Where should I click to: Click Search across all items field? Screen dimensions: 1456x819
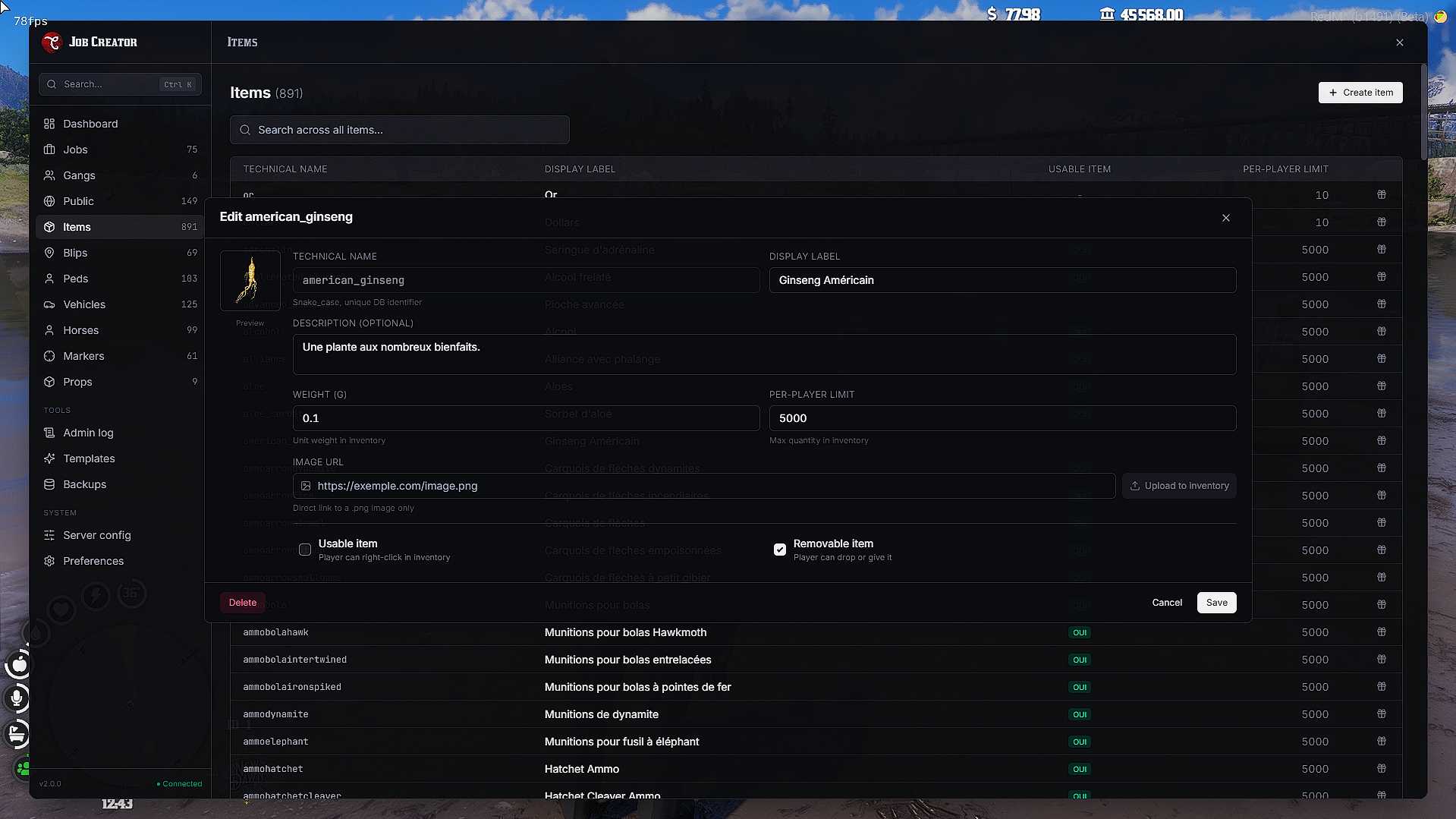coord(400,130)
